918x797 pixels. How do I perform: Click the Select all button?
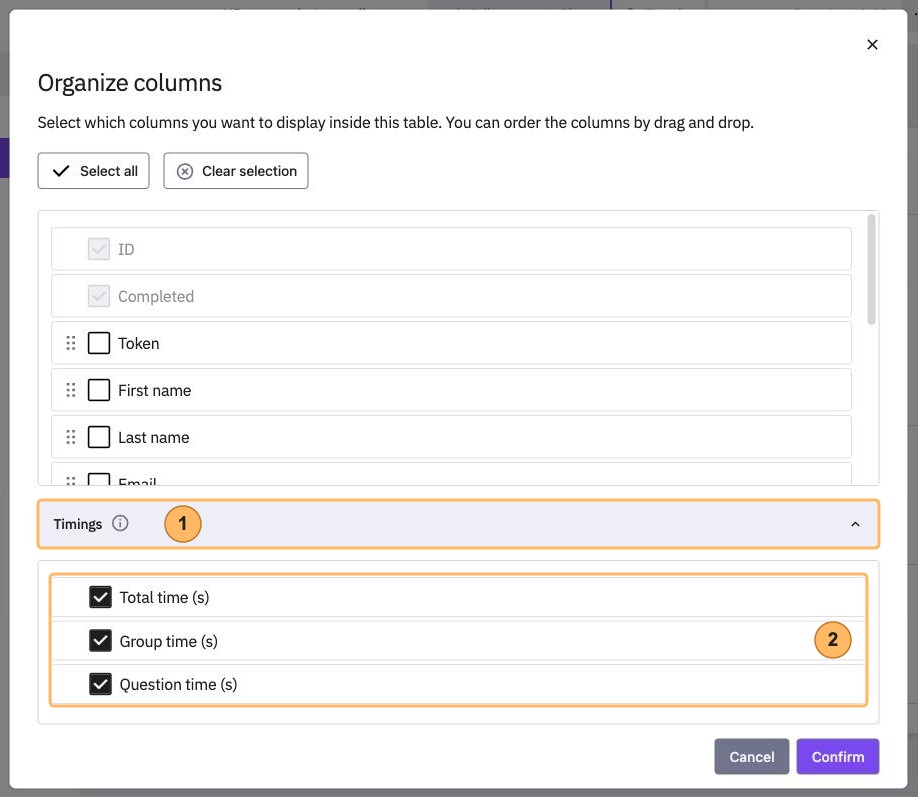pos(94,171)
